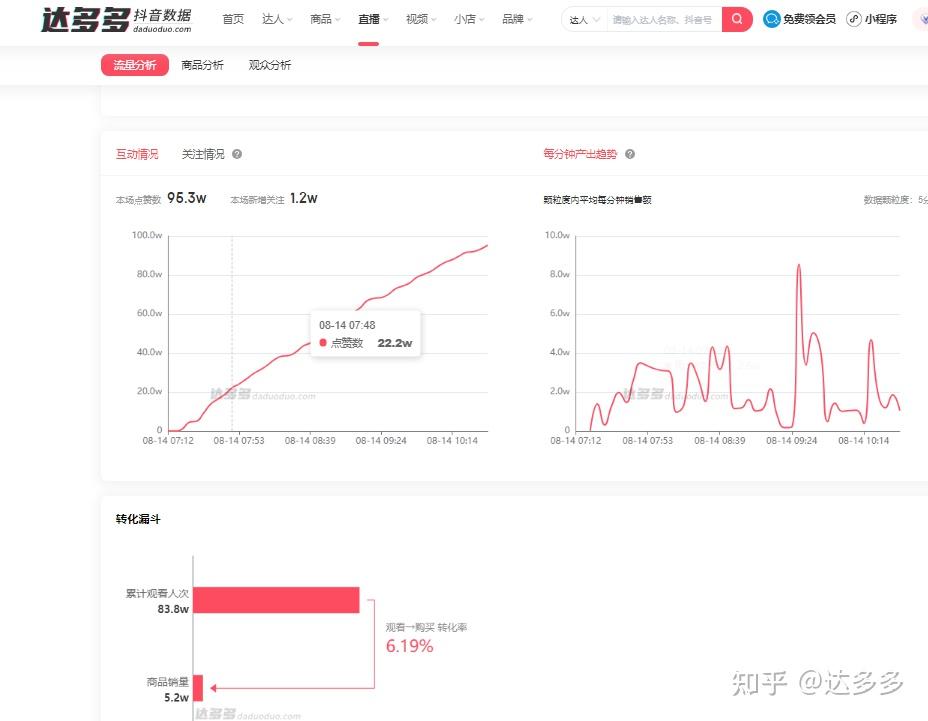Switch to the 观众分析 tab
This screenshot has height=721, width=928.
[270, 65]
